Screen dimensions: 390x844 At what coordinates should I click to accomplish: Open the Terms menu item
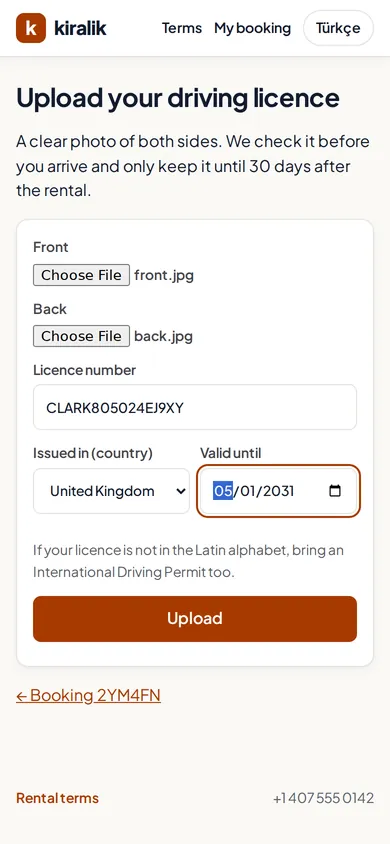182,28
